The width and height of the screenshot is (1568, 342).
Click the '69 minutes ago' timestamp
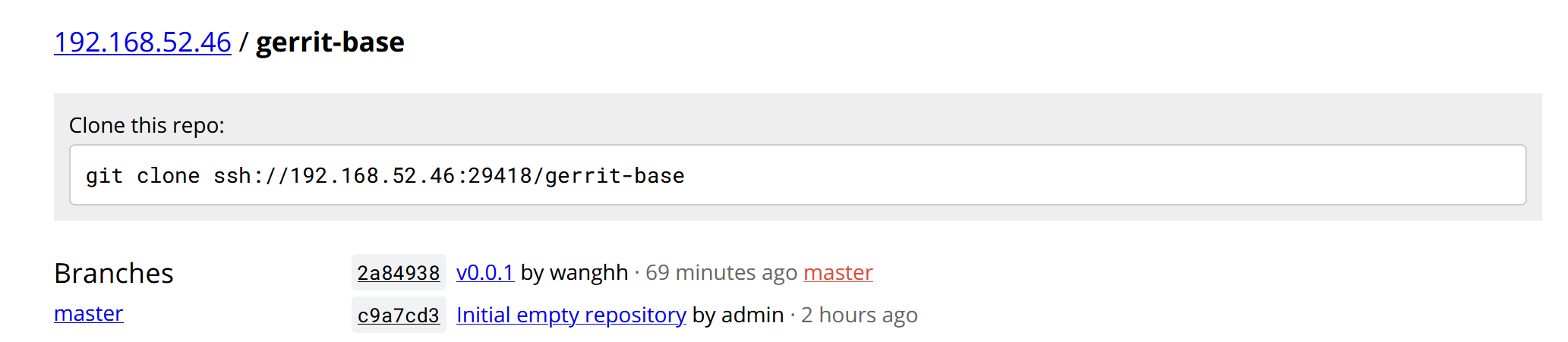tap(721, 272)
